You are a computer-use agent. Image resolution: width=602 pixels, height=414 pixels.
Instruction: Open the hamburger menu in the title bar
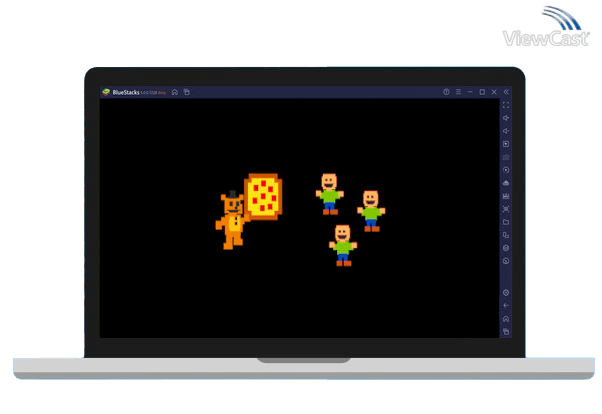[x=458, y=92]
